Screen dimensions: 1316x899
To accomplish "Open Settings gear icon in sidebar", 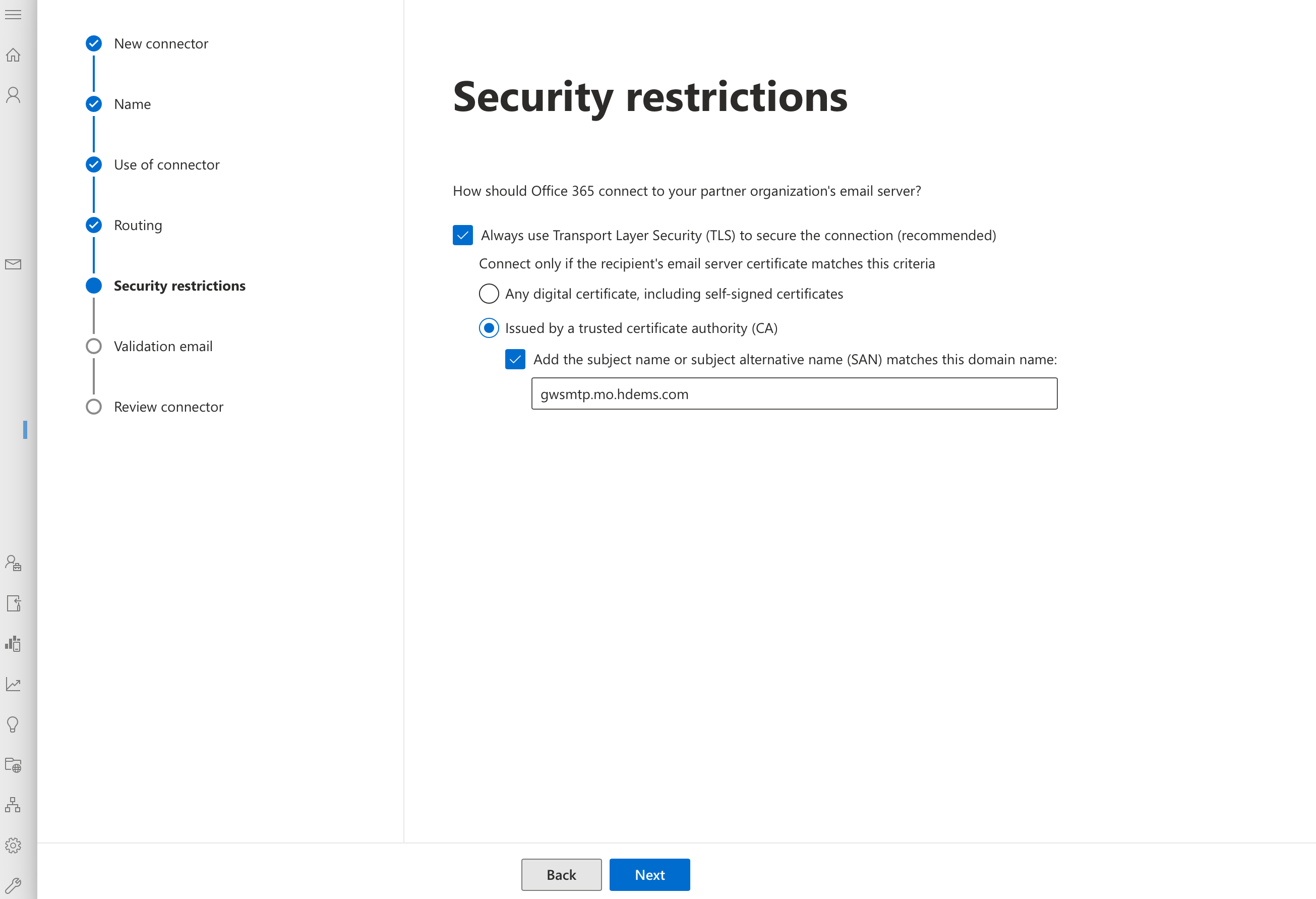I will coord(13,845).
